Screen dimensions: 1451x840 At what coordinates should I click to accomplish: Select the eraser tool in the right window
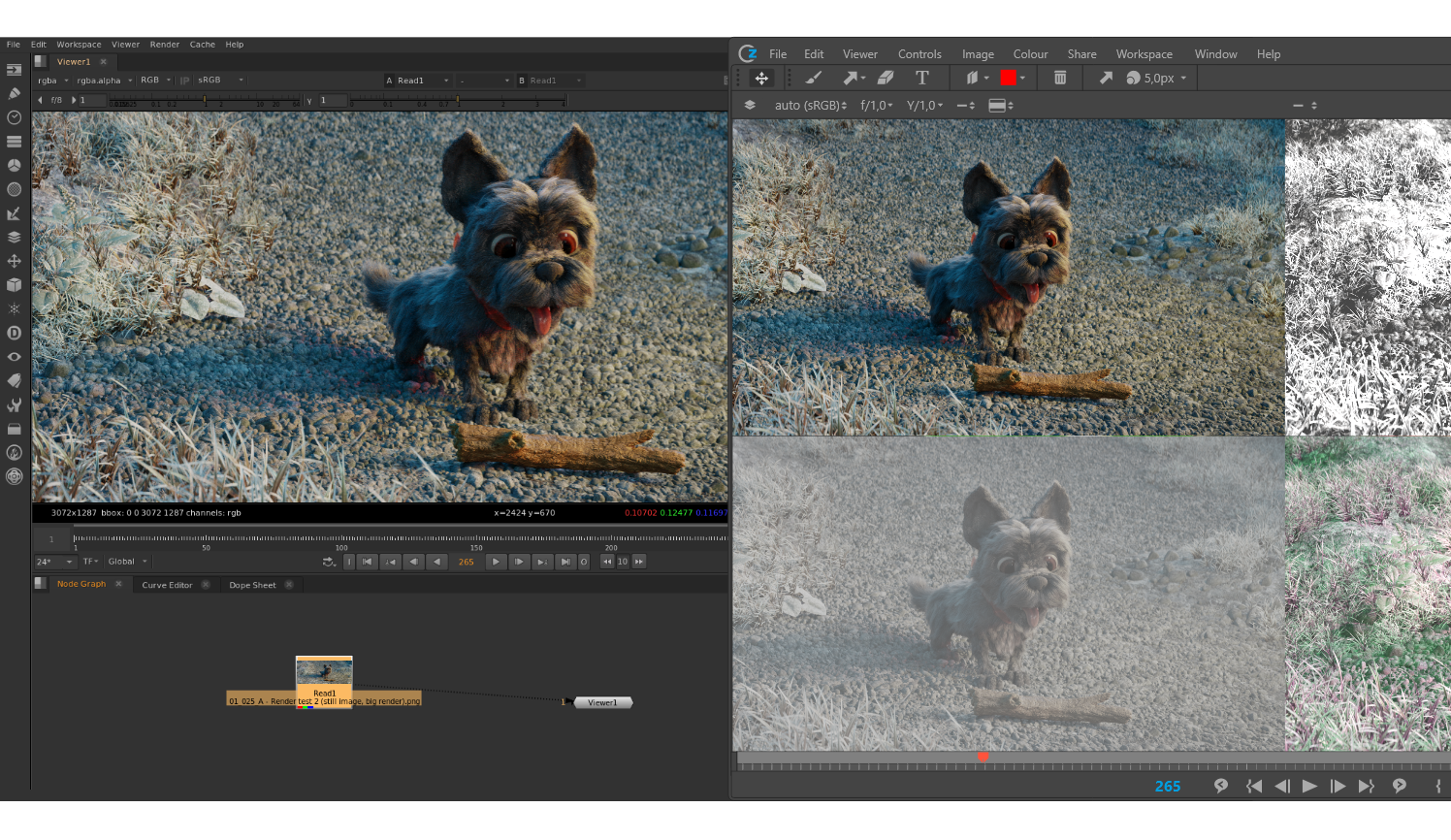886,78
